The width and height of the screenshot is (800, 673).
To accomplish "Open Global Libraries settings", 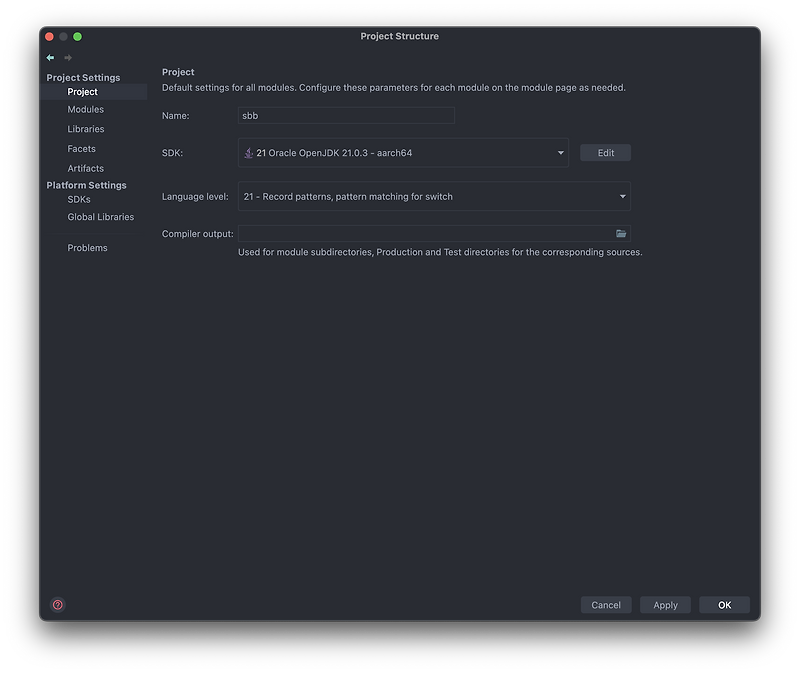I will click(x=100, y=217).
